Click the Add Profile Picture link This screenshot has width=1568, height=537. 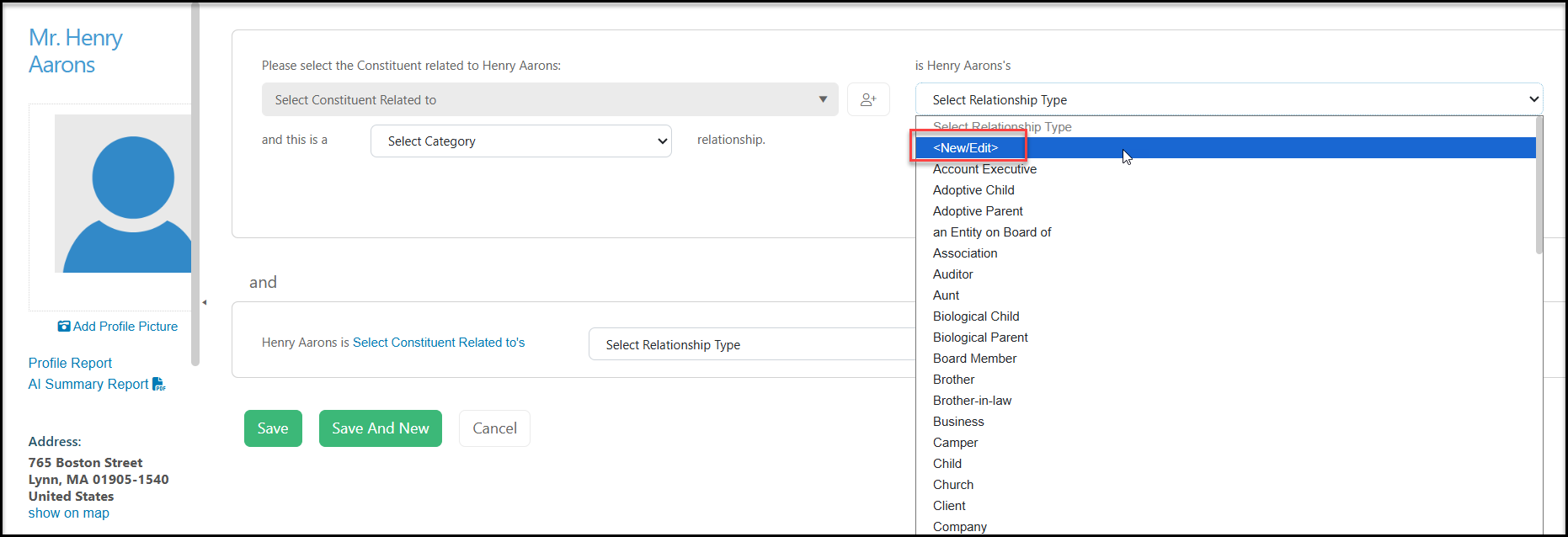click(x=125, y=327)
